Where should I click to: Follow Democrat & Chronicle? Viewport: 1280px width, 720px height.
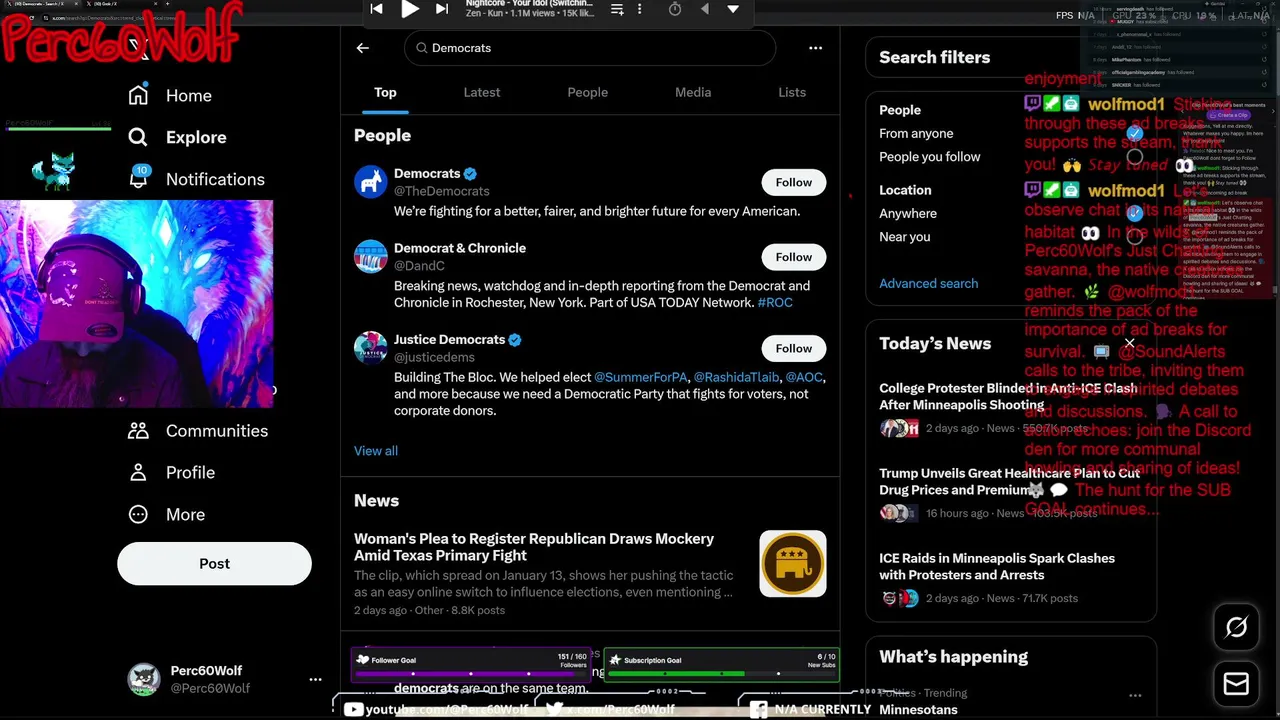point(793,257)
